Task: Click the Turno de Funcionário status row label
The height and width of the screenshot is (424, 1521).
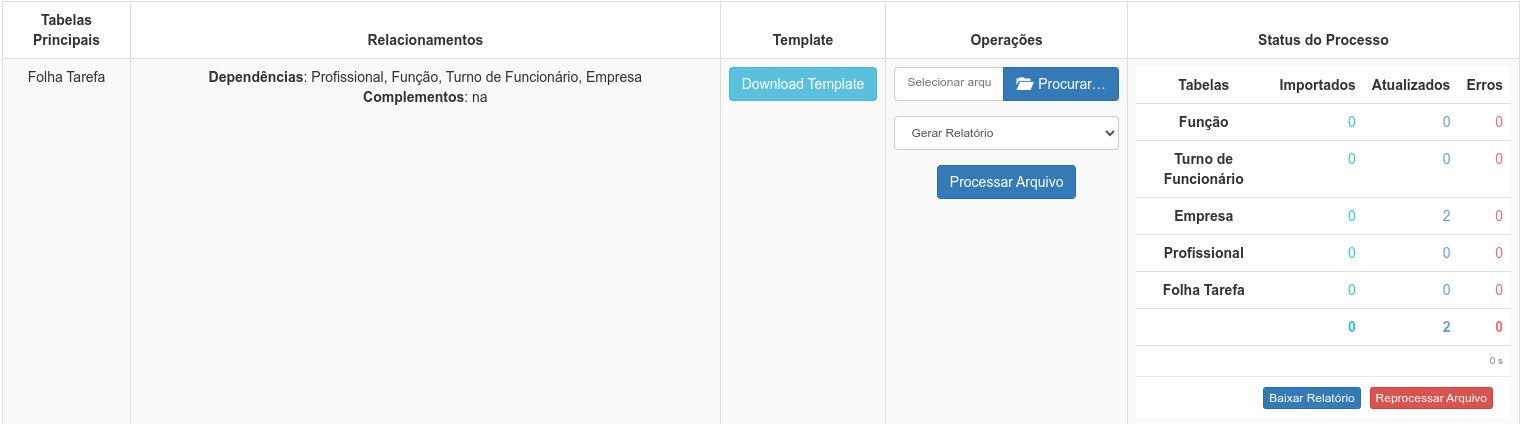Action: (1203, 169)
